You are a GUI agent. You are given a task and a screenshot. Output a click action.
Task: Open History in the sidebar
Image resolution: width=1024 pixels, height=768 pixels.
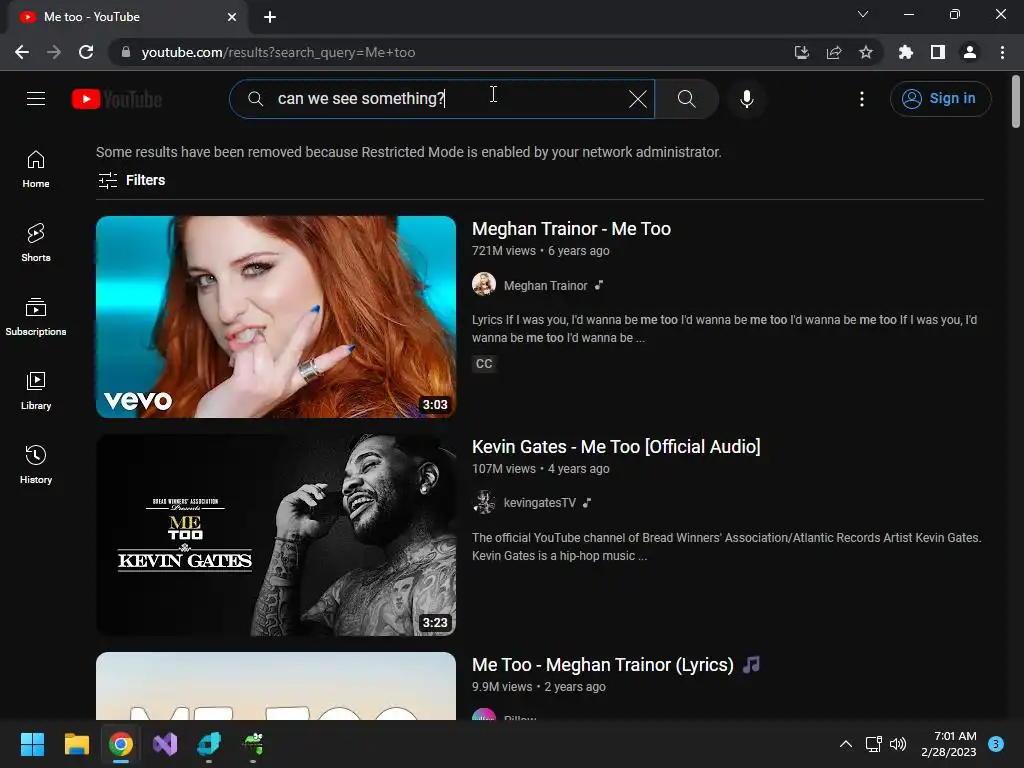click(36, 464)
